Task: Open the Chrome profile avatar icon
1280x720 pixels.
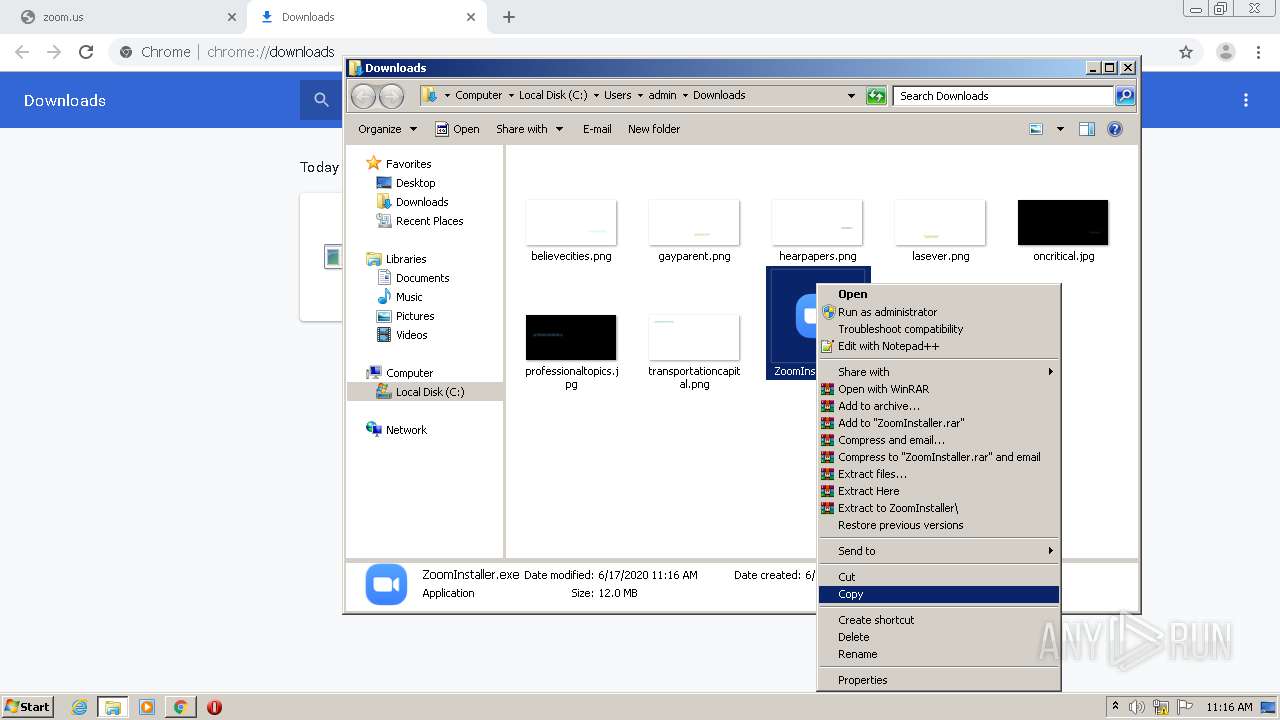Action: [1226, 52]
